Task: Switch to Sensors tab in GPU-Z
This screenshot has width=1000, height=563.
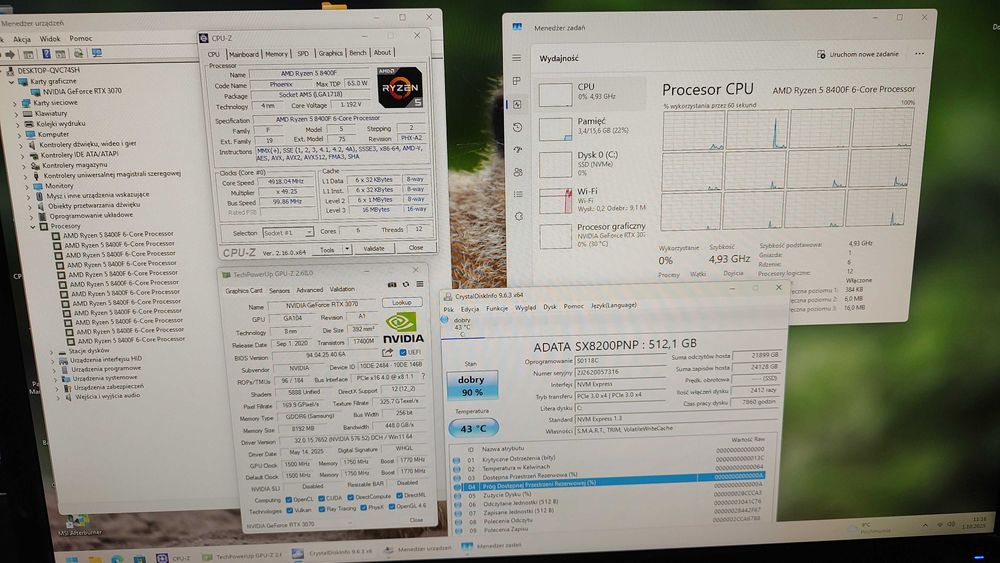Action: (279, 290)
